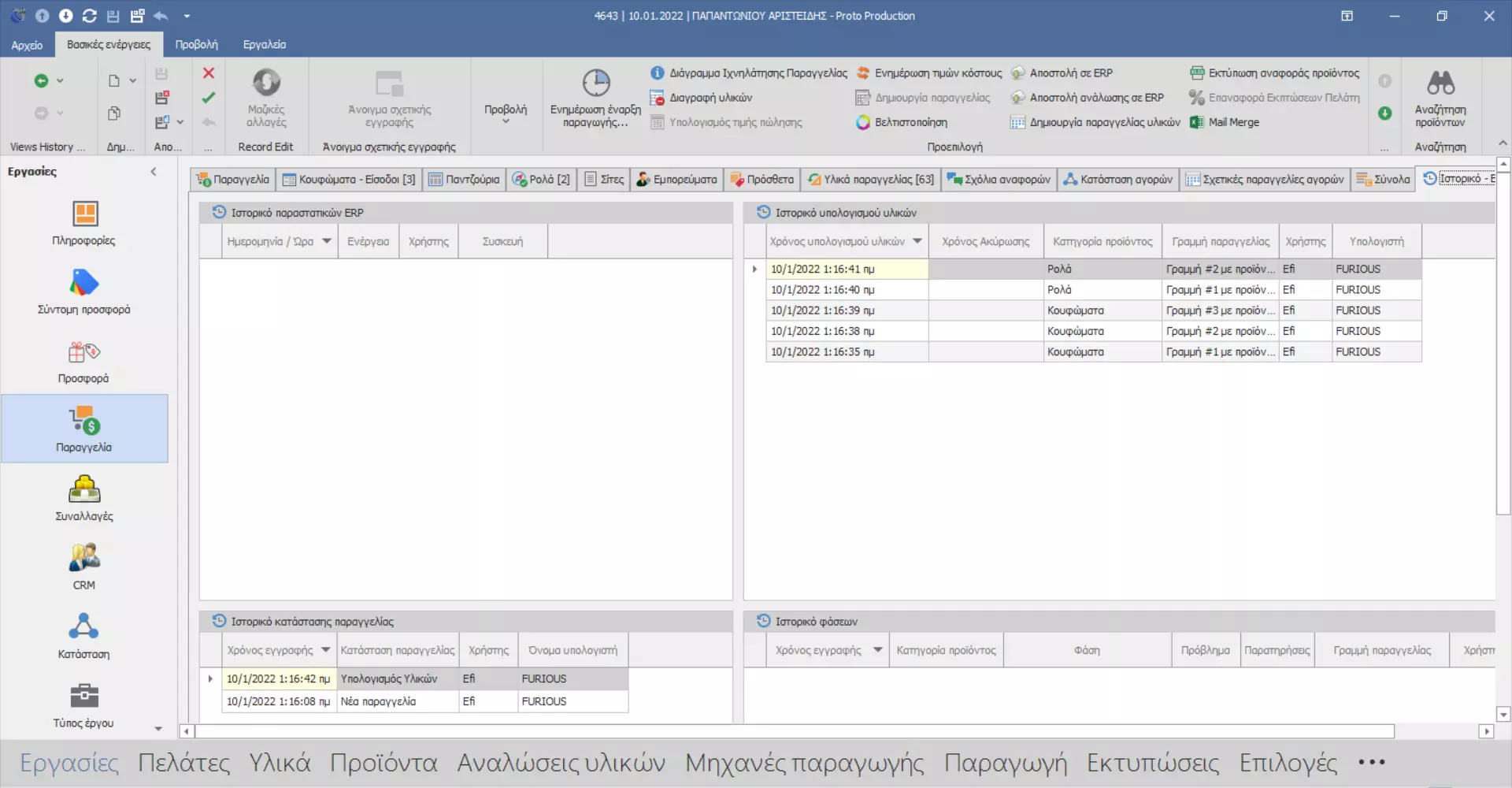Select Σύντομη προσφορά in sidebar
This screenshot has width=1512, height=788.
pyautogui.click(x=84, y=284)
